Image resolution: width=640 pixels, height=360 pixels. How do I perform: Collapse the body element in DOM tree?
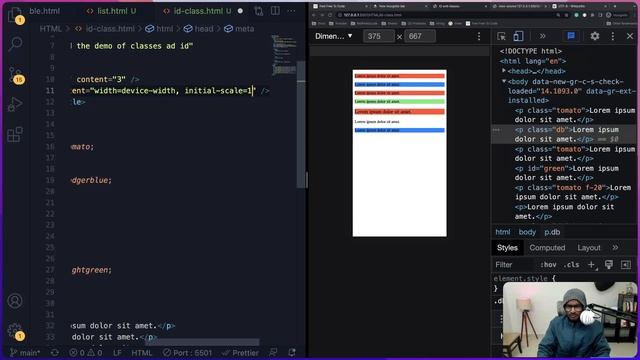[504, 81]
